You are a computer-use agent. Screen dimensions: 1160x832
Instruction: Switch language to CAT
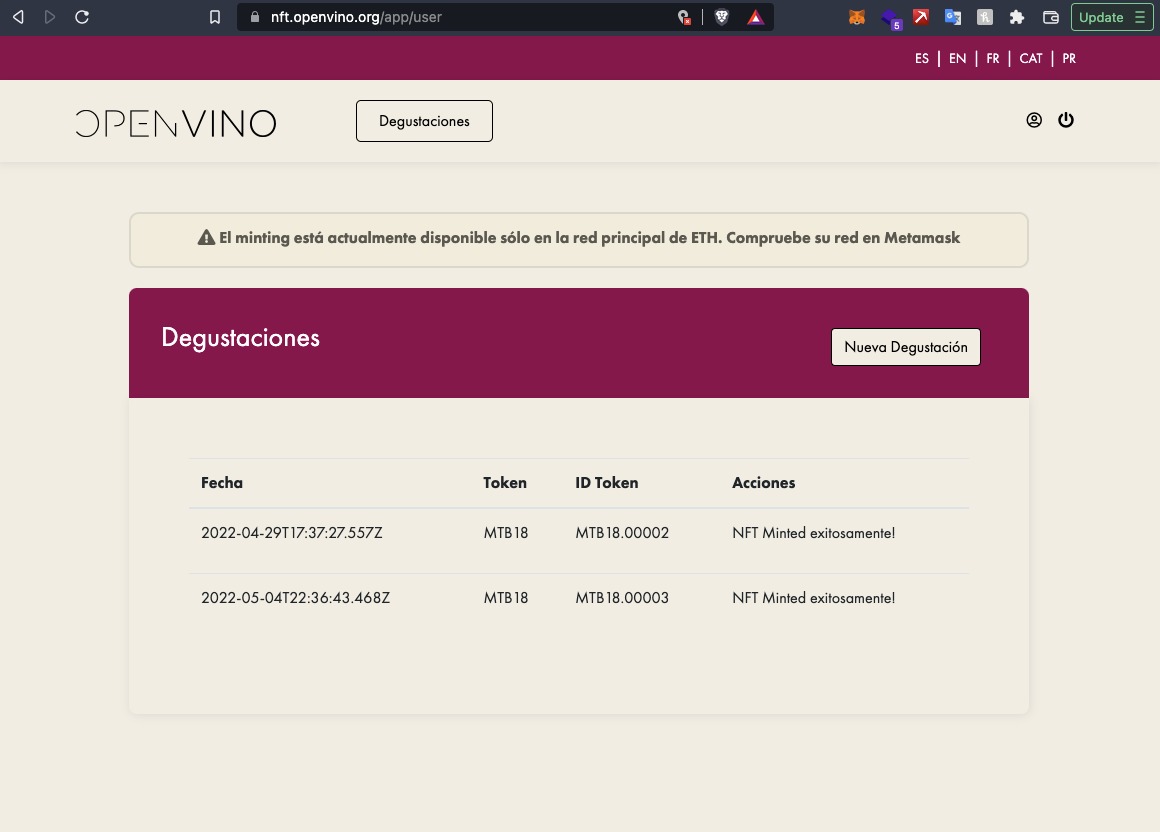pos(1031,58)
